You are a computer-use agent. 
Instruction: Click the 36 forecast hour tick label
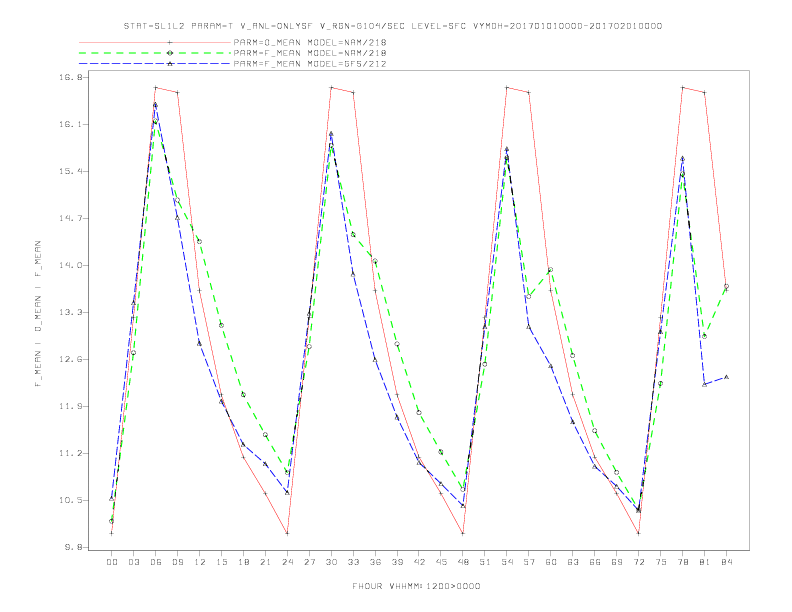pyautogui.click(x=375, y=562)
